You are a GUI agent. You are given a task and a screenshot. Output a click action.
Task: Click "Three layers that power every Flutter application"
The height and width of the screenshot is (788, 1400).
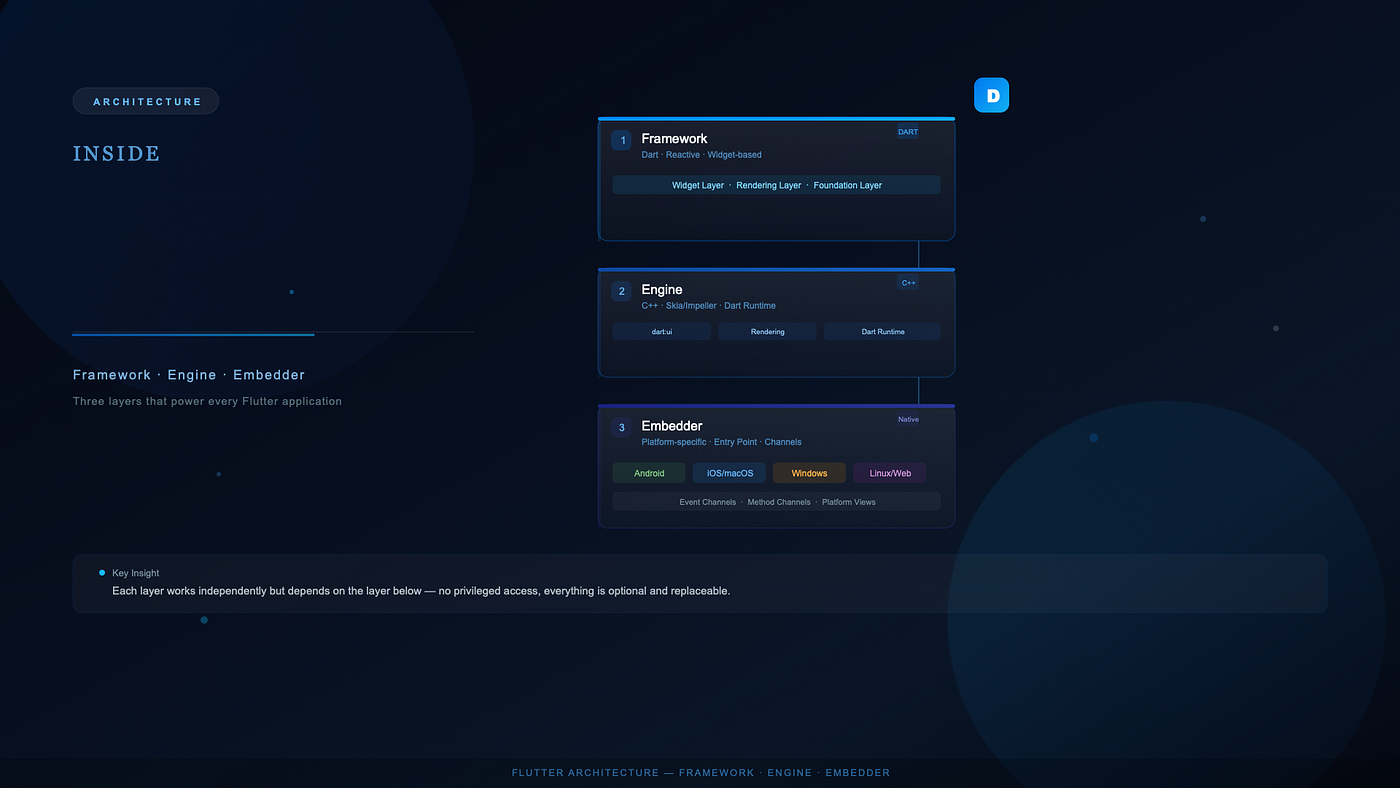click(208, 401)
